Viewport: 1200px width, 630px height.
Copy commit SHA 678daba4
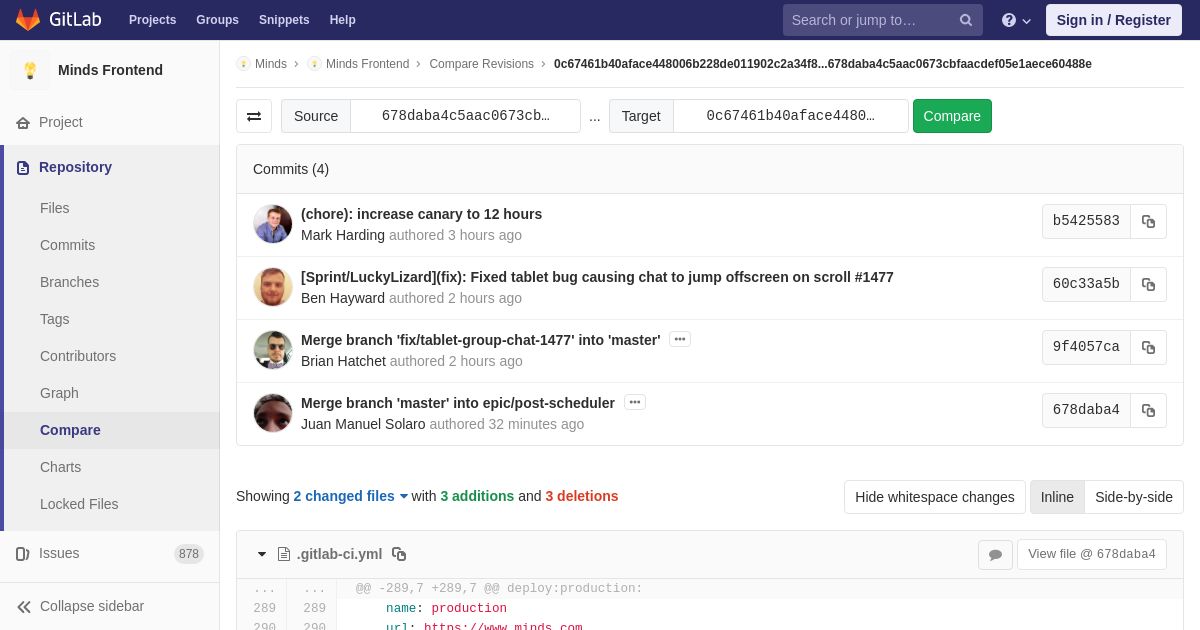pos(1148,410)
